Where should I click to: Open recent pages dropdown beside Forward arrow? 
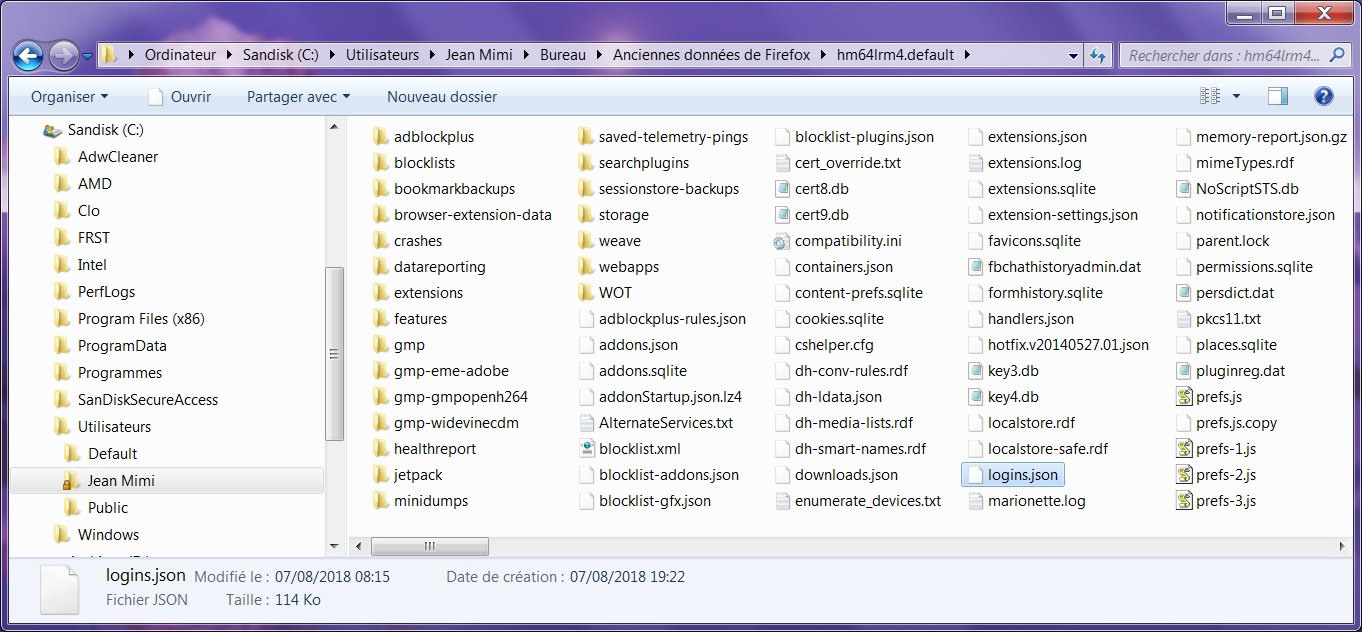pos(88,56)
